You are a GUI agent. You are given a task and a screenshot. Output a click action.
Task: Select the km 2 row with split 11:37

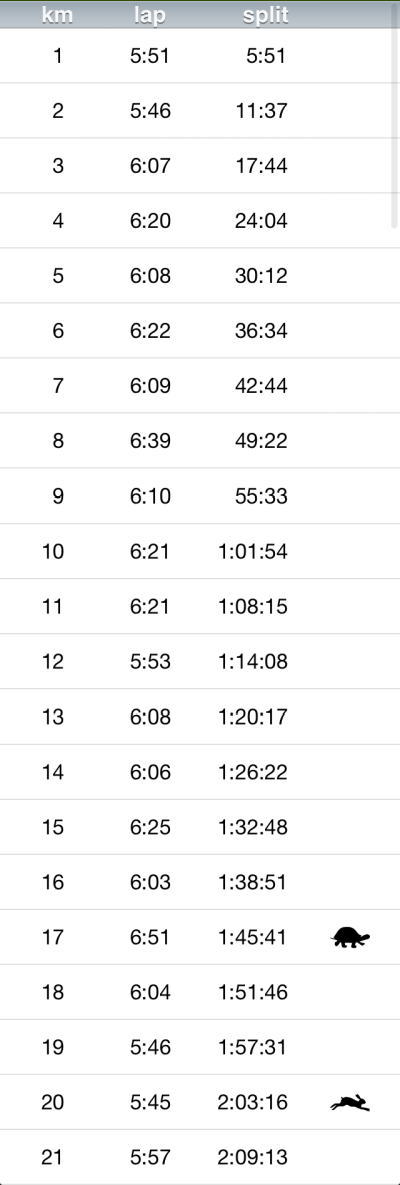[x=200, y=110]
